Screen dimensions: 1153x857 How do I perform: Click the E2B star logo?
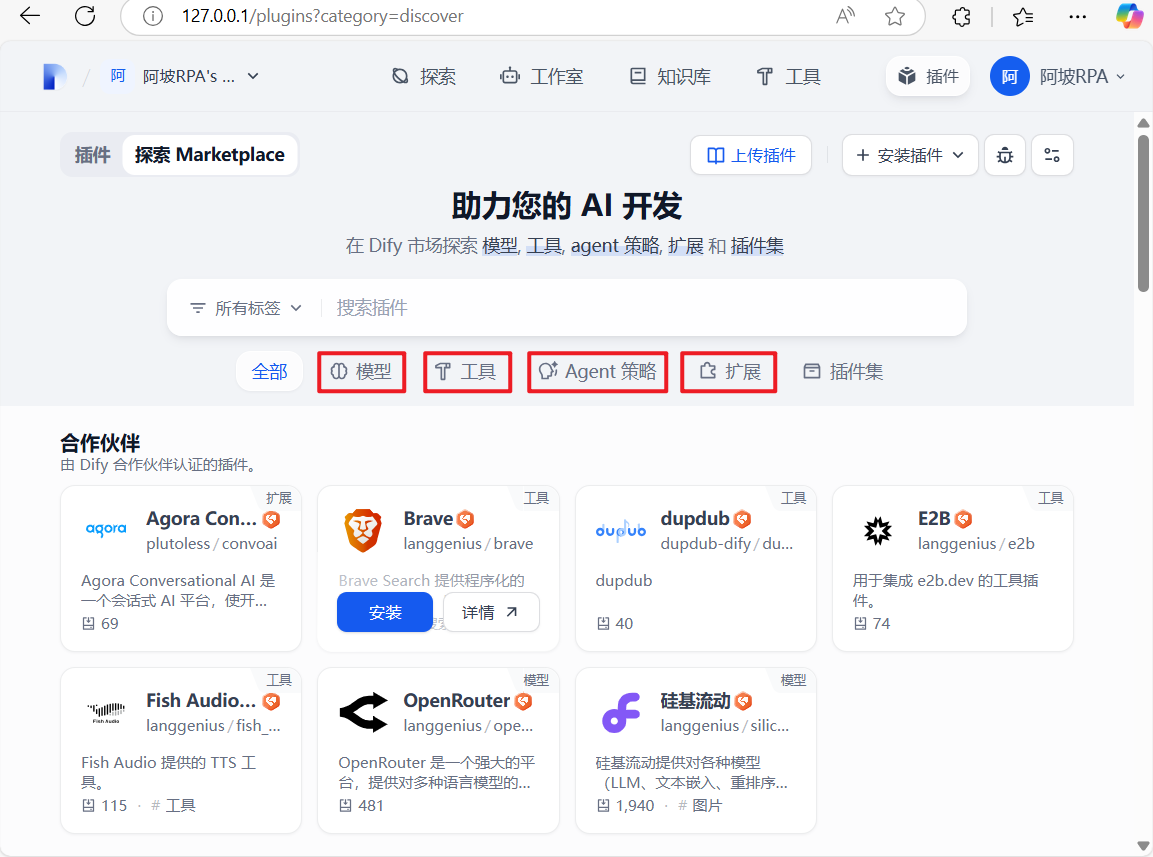coord(877,530)
